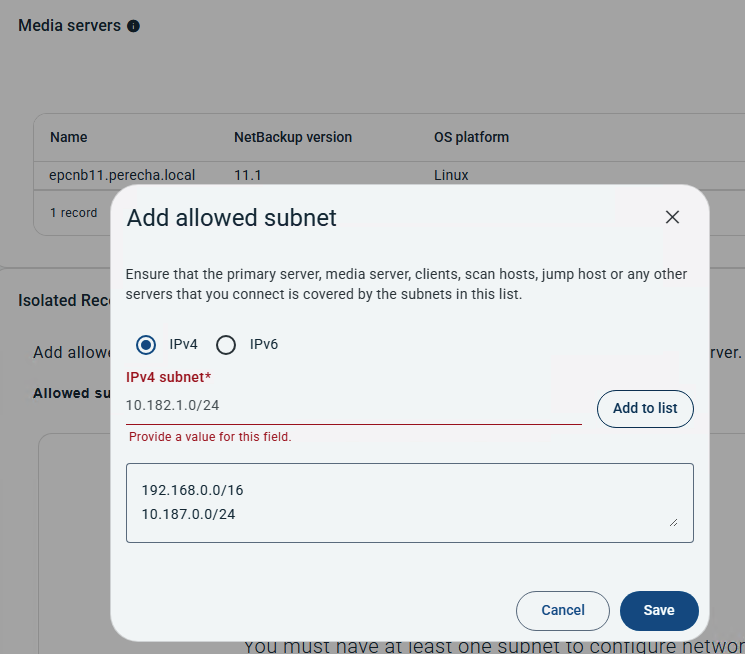Click the 10.187.0.0/24 entry in subnet list
This screenshot has height=654, width=745.
188,514
